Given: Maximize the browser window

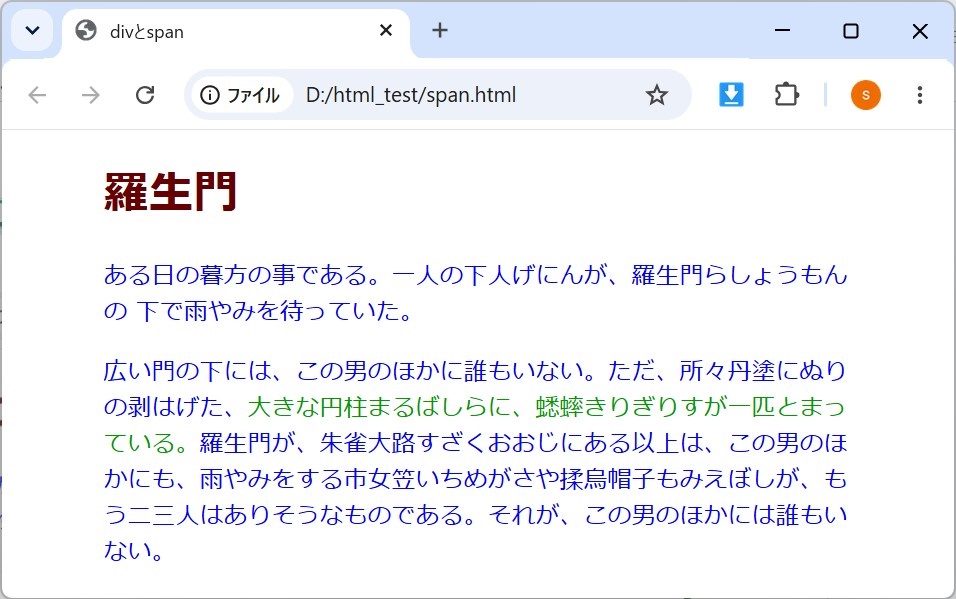Looking at the screenshot, I should click(851, 30).
